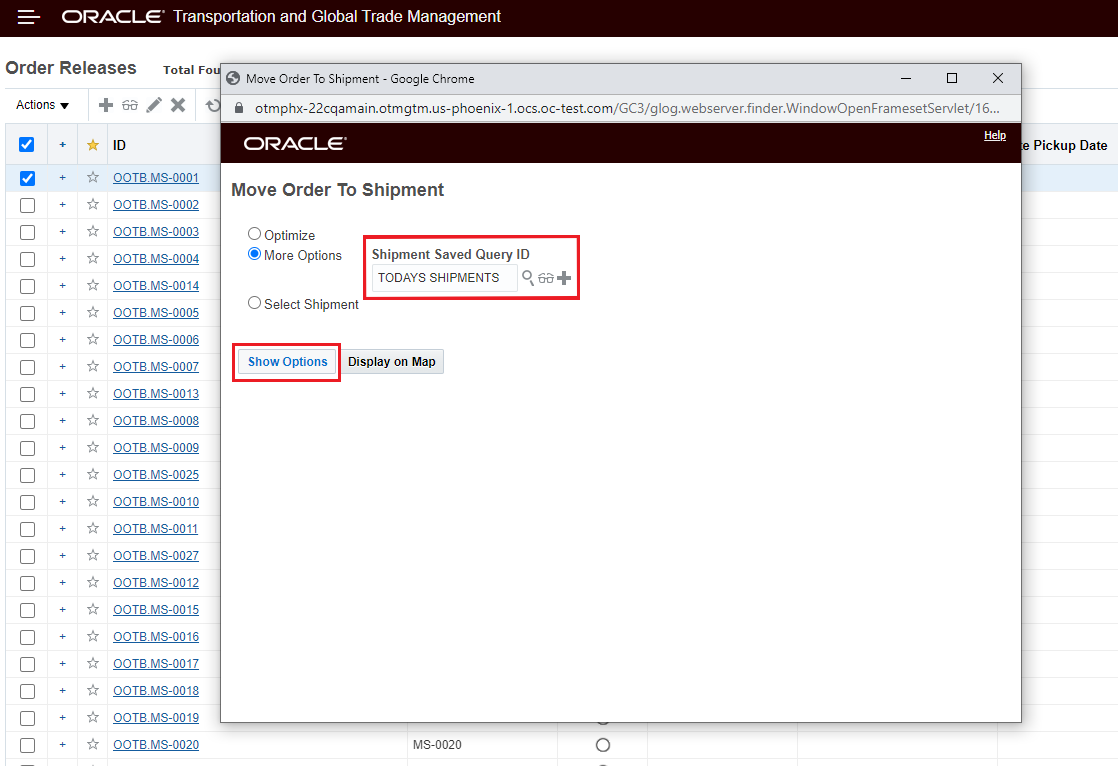This screenshot has width=1118, height=766.
Task: Select the More Options radio button
Action: (x=254, y=254)
